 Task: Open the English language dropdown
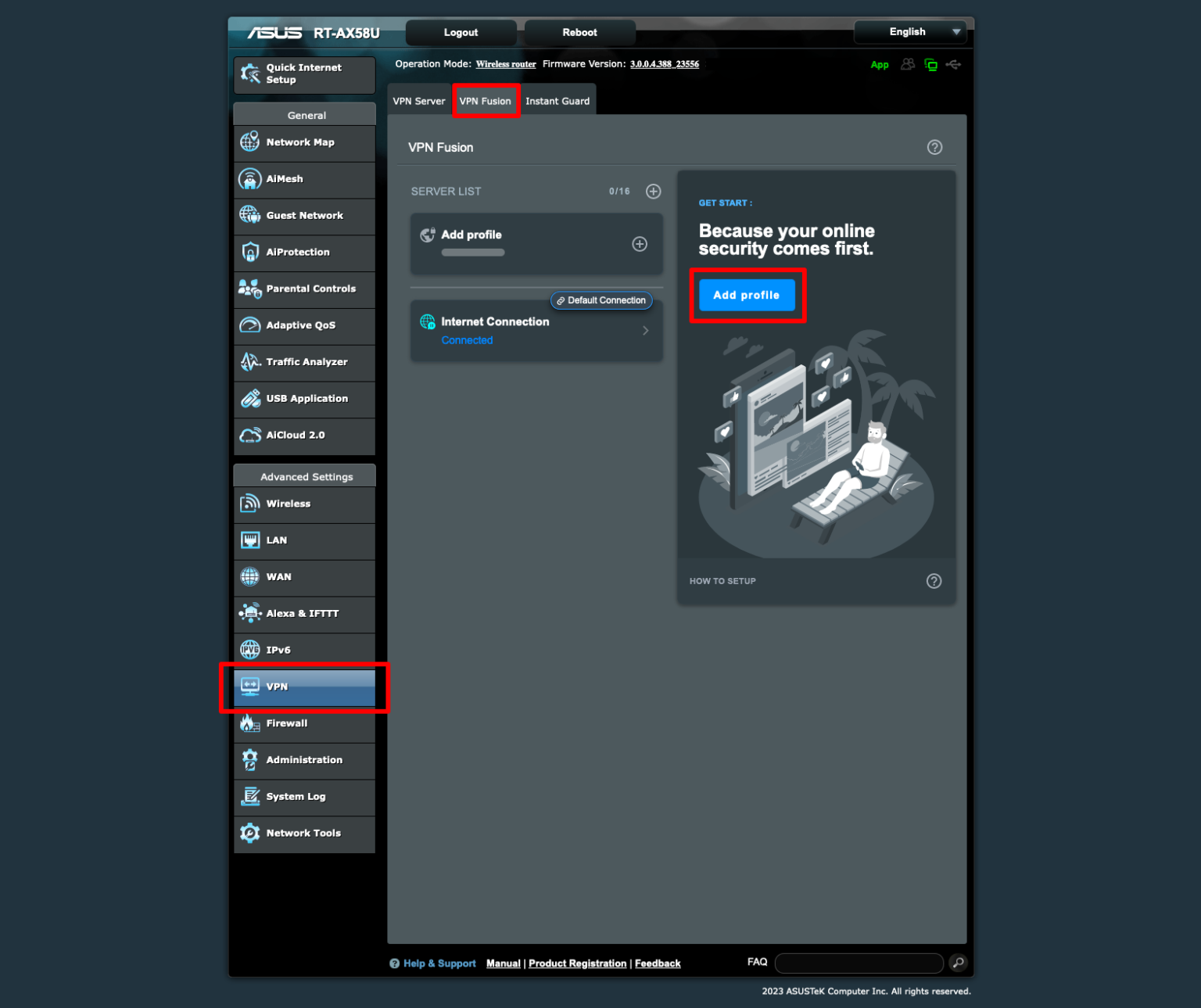tap(910, 32)
